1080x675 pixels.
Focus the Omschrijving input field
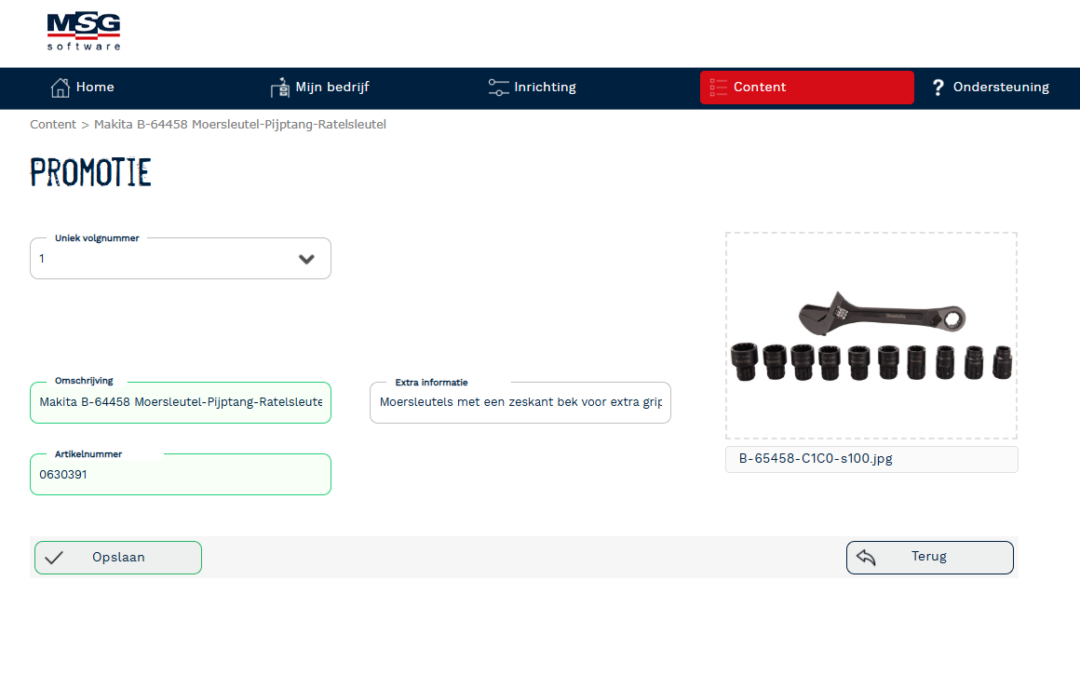(x=180, y=402)
